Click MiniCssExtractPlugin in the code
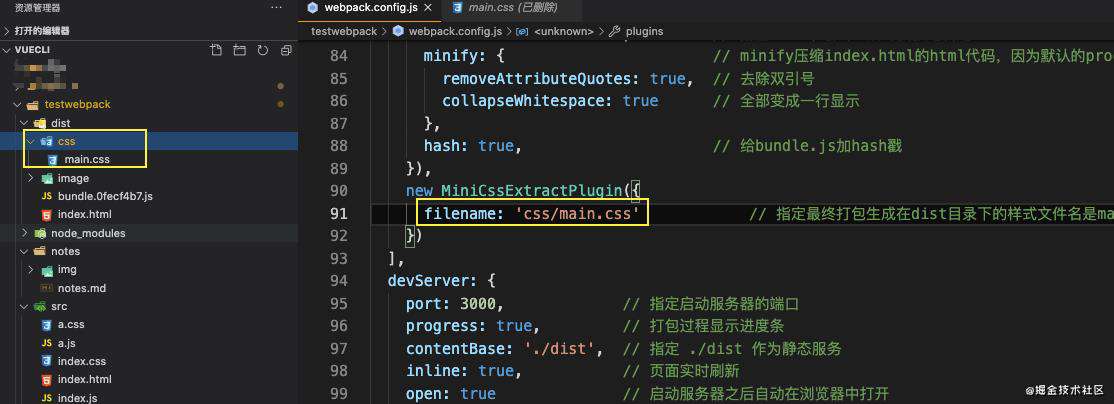Image resolution: width=1114 pixels, height=404 pixels. pos(533,190)
